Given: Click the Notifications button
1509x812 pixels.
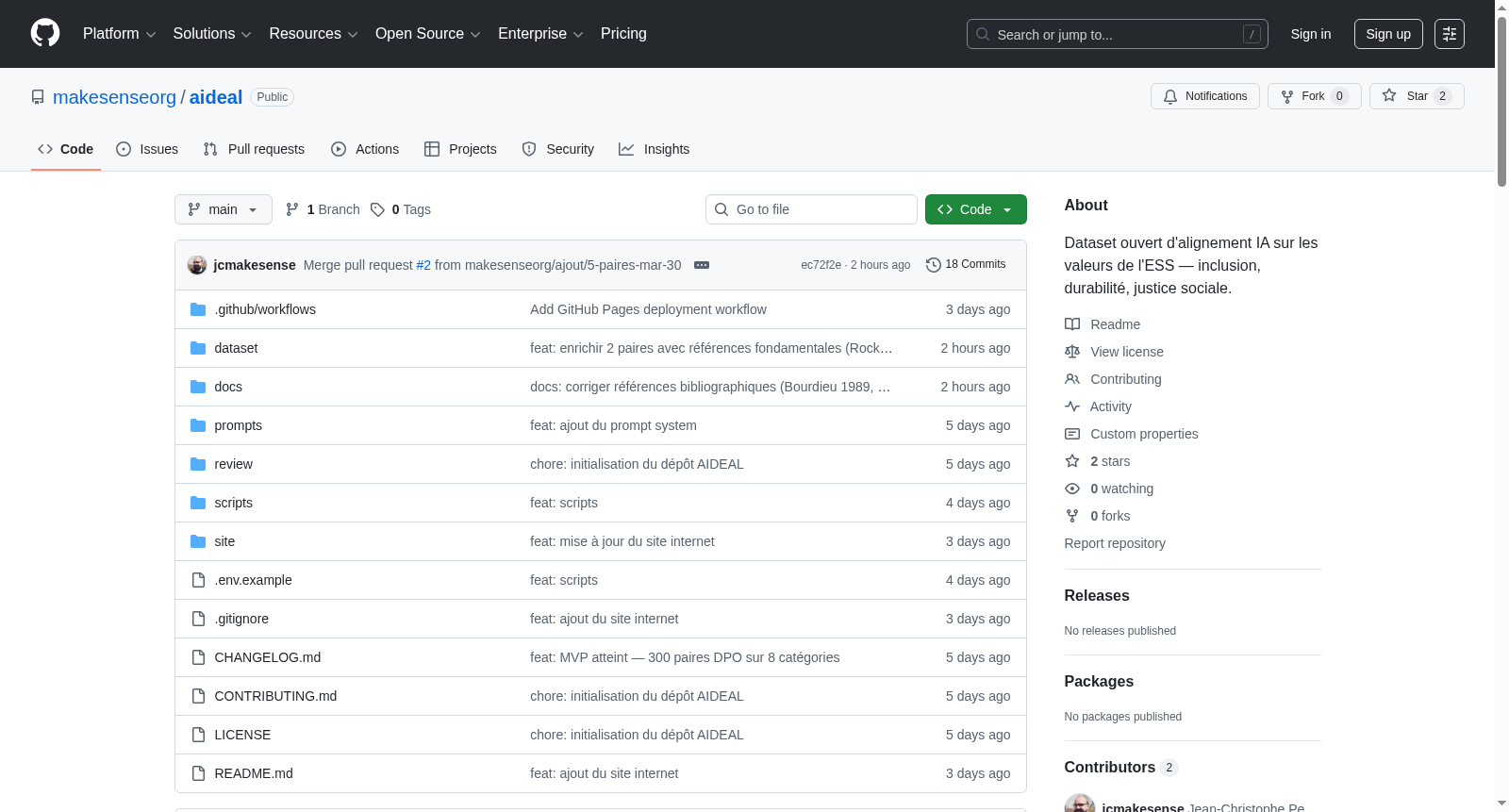Looking at the screenshot, I should click(x=1205, y=96).
